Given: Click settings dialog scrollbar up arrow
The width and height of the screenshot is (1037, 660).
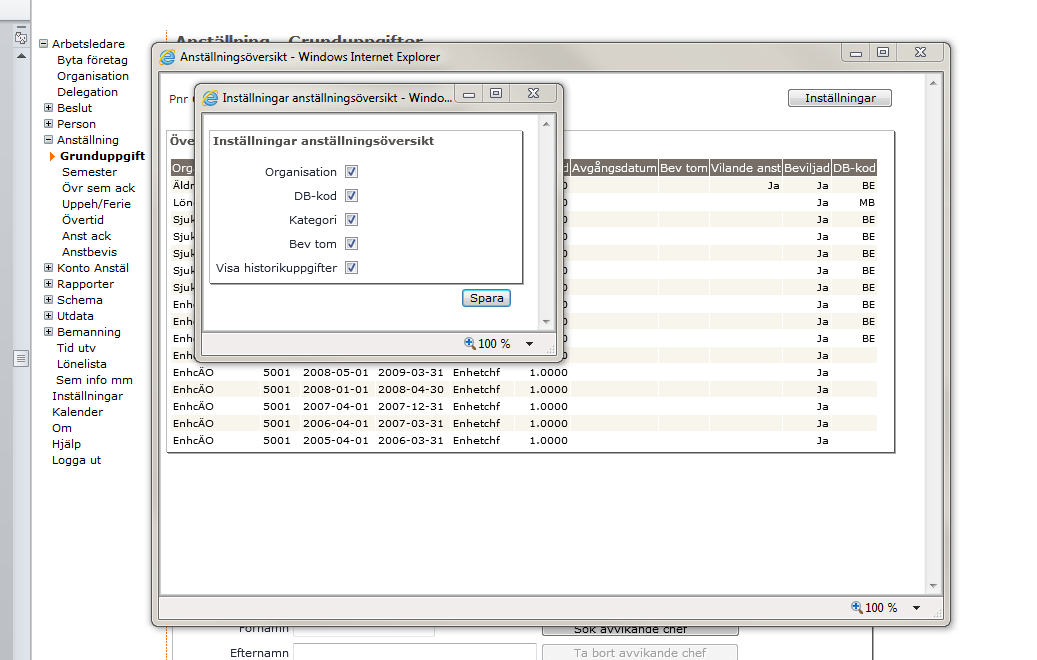Looking at the screenshot, I should click(546, 124).
